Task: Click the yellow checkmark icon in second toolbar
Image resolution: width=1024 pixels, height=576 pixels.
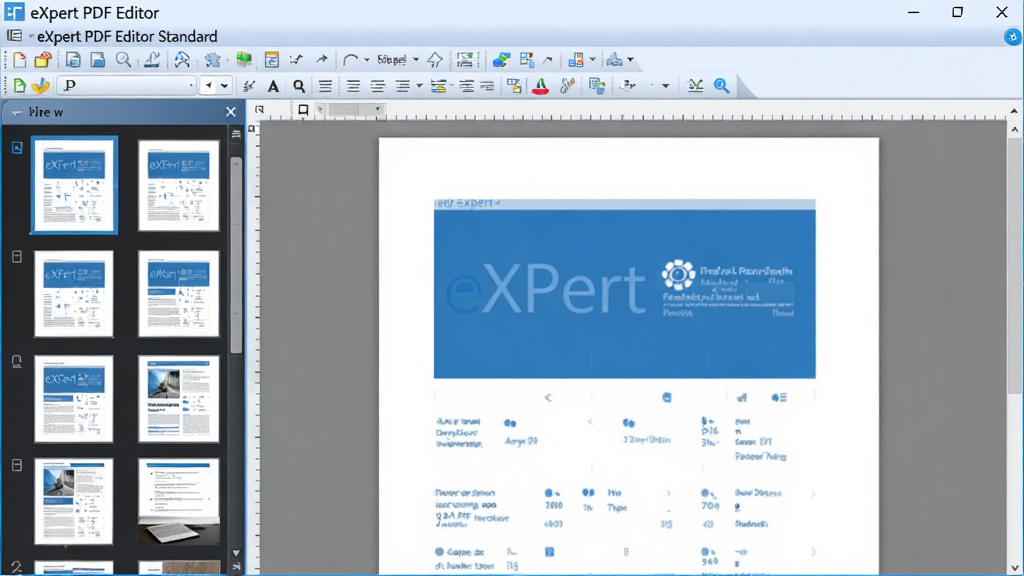Action: (41, 86)
